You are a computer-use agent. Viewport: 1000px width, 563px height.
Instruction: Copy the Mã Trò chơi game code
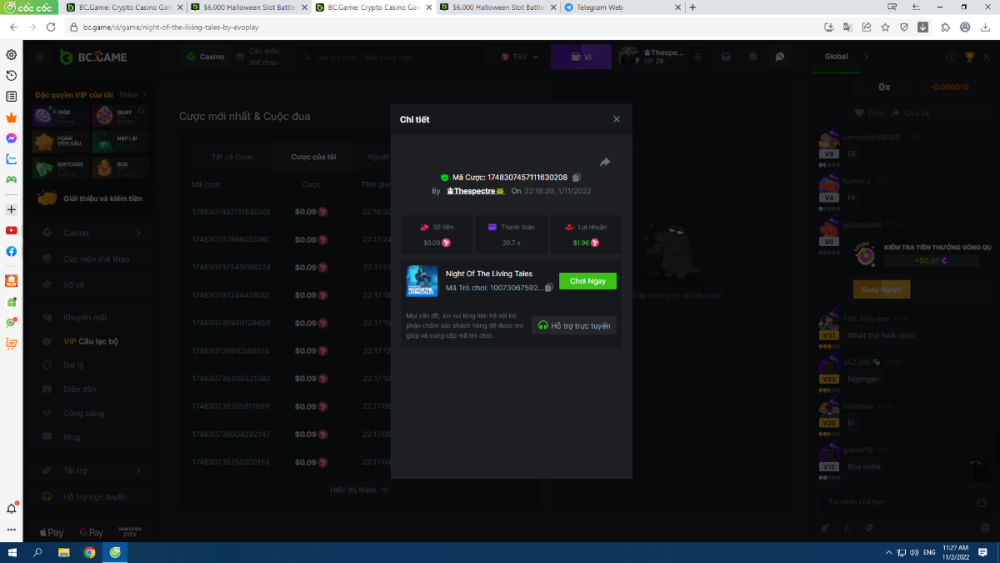(x=549, y=287)
